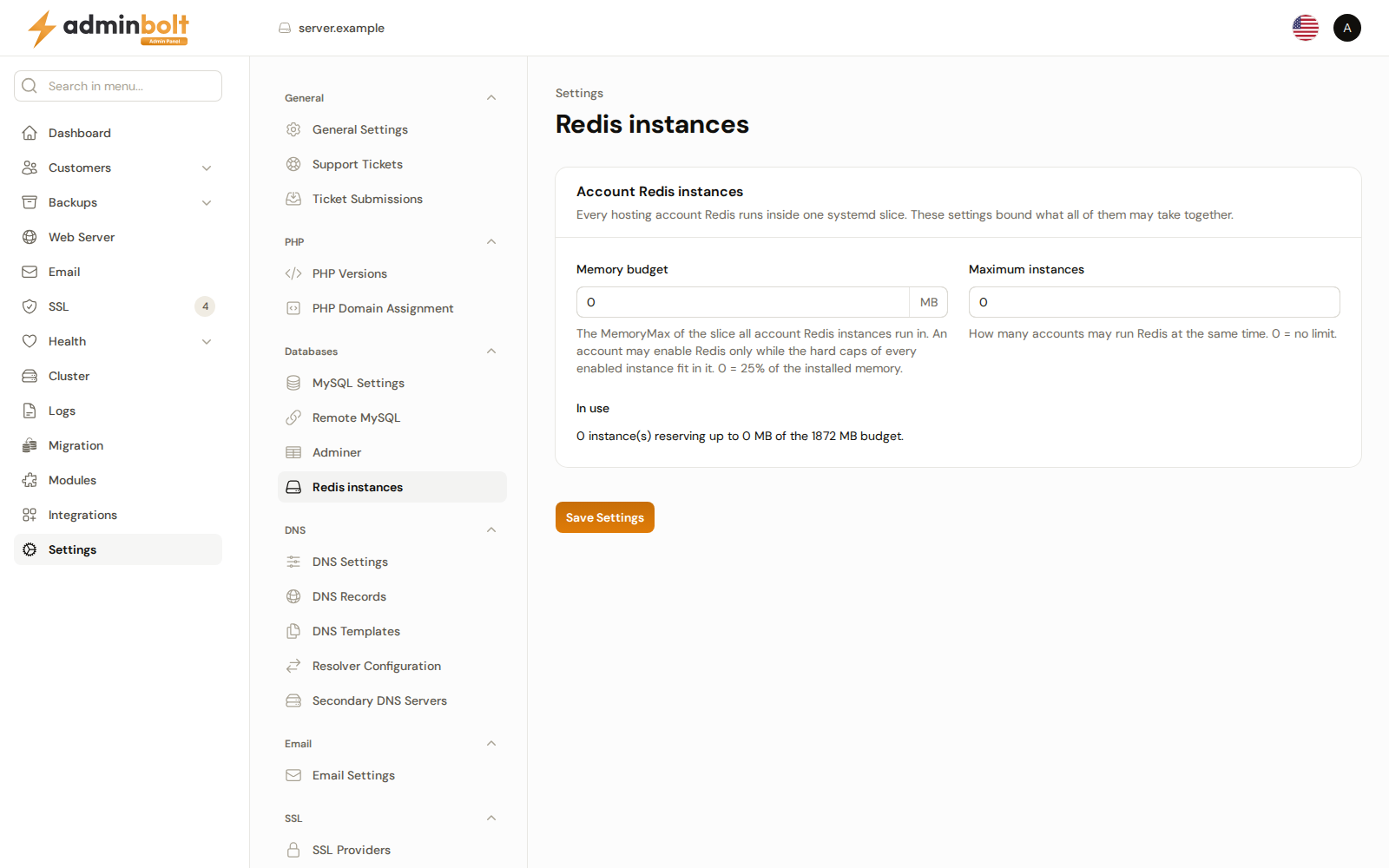Click the Email envelope icon in main sidebar
The image size is (1389, 868).
[30, 272]
